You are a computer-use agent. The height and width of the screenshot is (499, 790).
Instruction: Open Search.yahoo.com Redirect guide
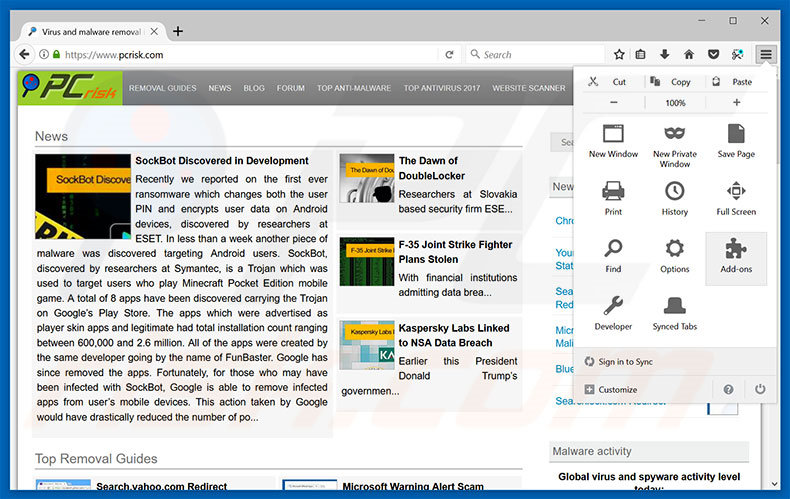(162, 486)
